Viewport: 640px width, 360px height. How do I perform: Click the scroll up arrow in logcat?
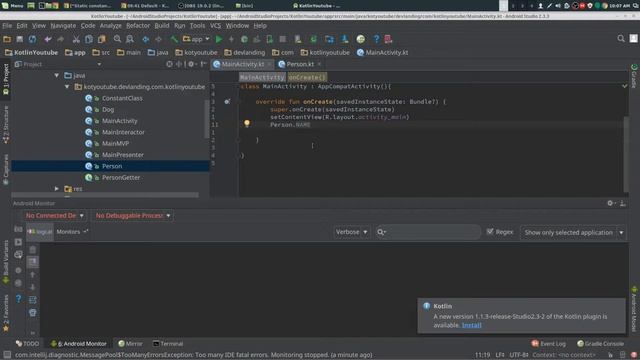point(33,275)
